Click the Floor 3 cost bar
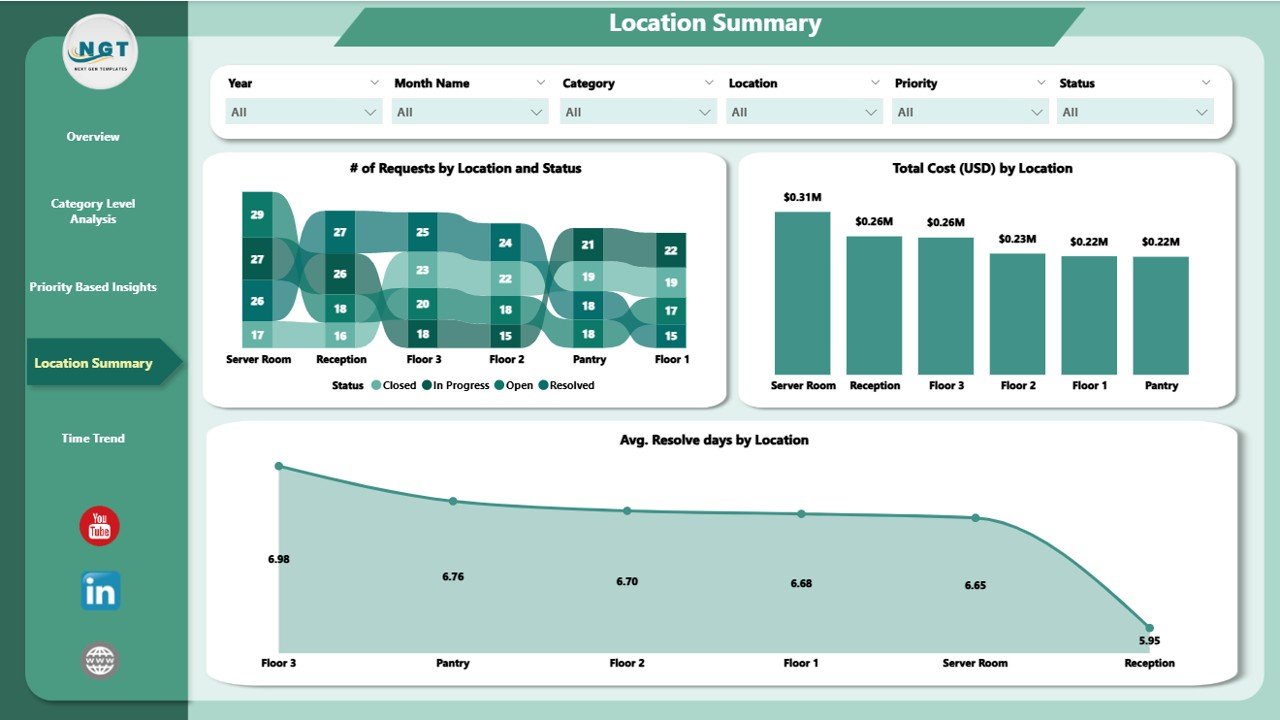The image size is (1280, 720). click(x=946, y=306)
